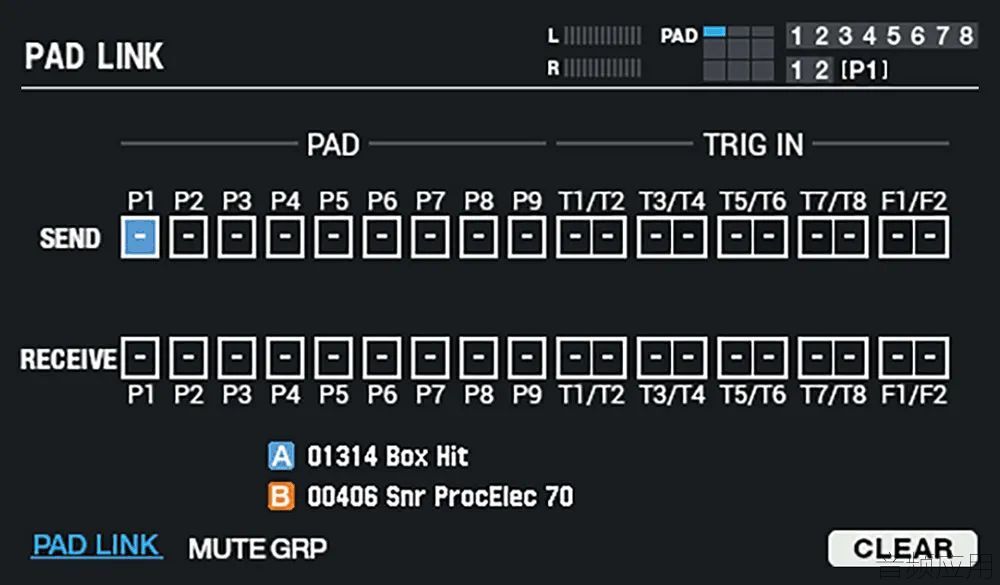Toggle the SEND box for P5
The height and width of the screenshot is (585, 1000).
tap(334, 237)
